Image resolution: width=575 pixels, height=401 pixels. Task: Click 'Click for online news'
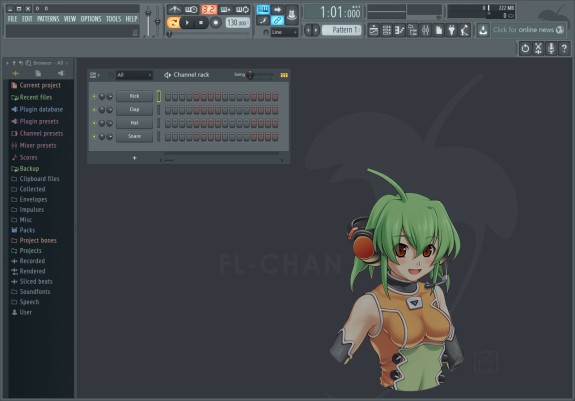[528, 30]
